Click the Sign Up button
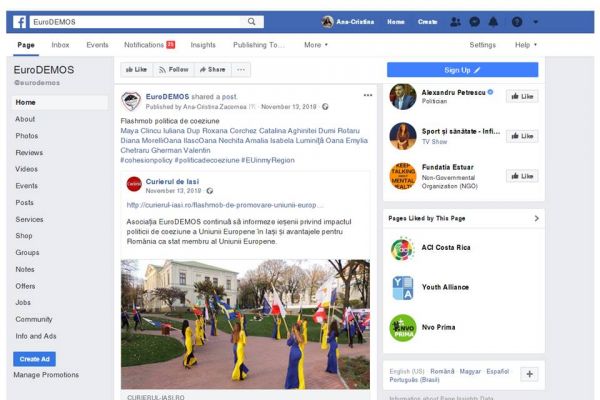 (x=463, y=70)
